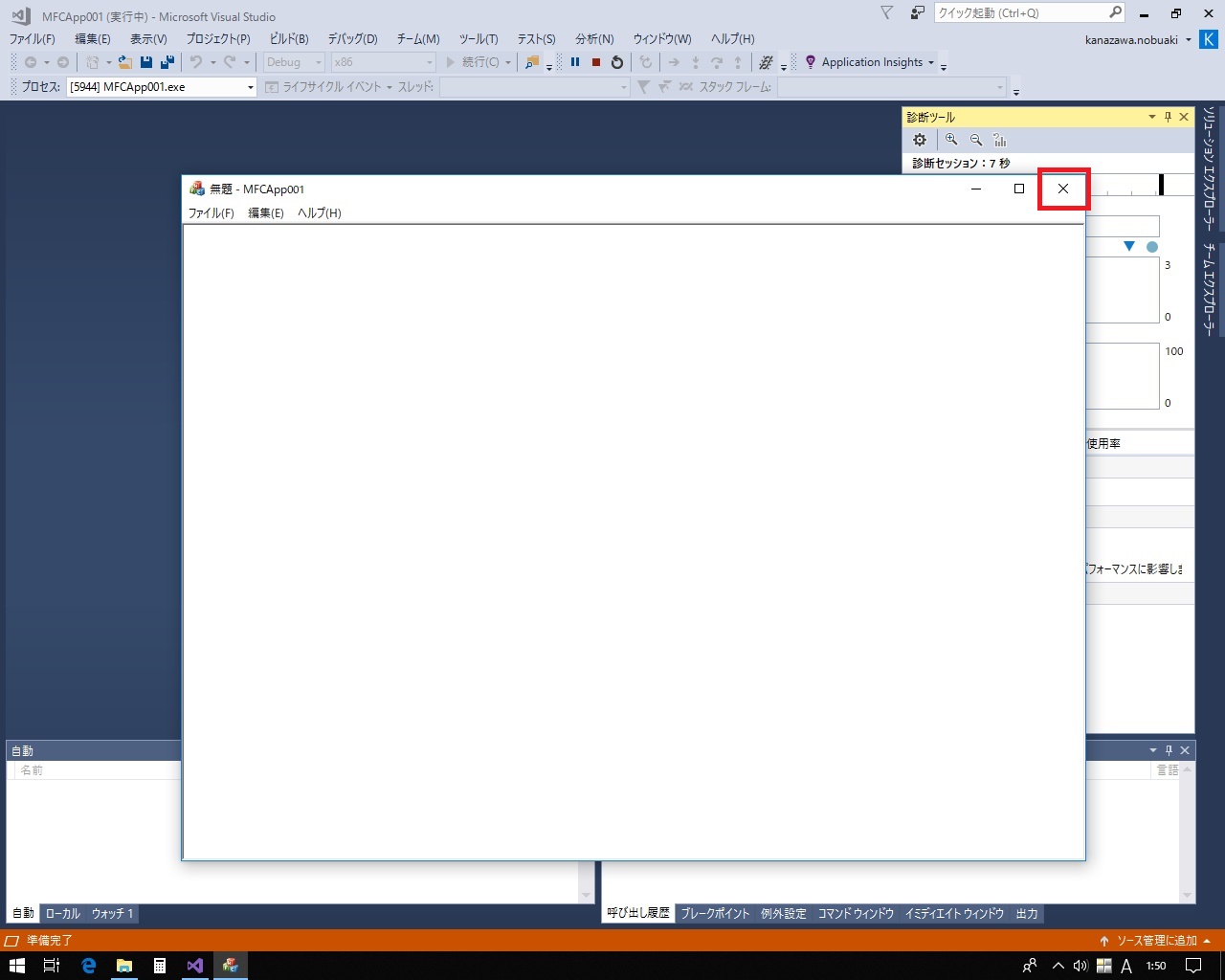This screenshot has width=1225, height=980.
Task: Pin the 診断ツール panel
Action: pos(1168,117)
